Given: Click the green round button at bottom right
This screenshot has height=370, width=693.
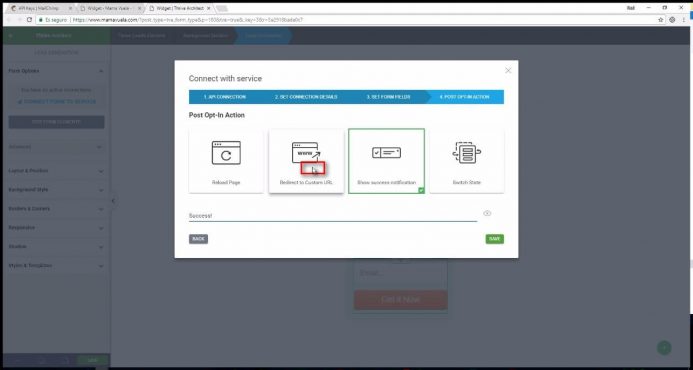Looking at the screenshot, I should click(x=664, y=347).
